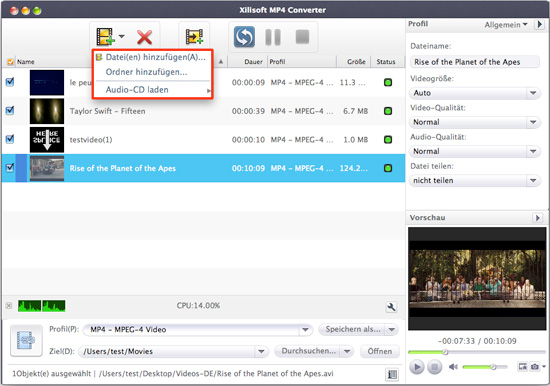Stop the preview playback
The width and height of the screenshot is (550, 386).
434,367
